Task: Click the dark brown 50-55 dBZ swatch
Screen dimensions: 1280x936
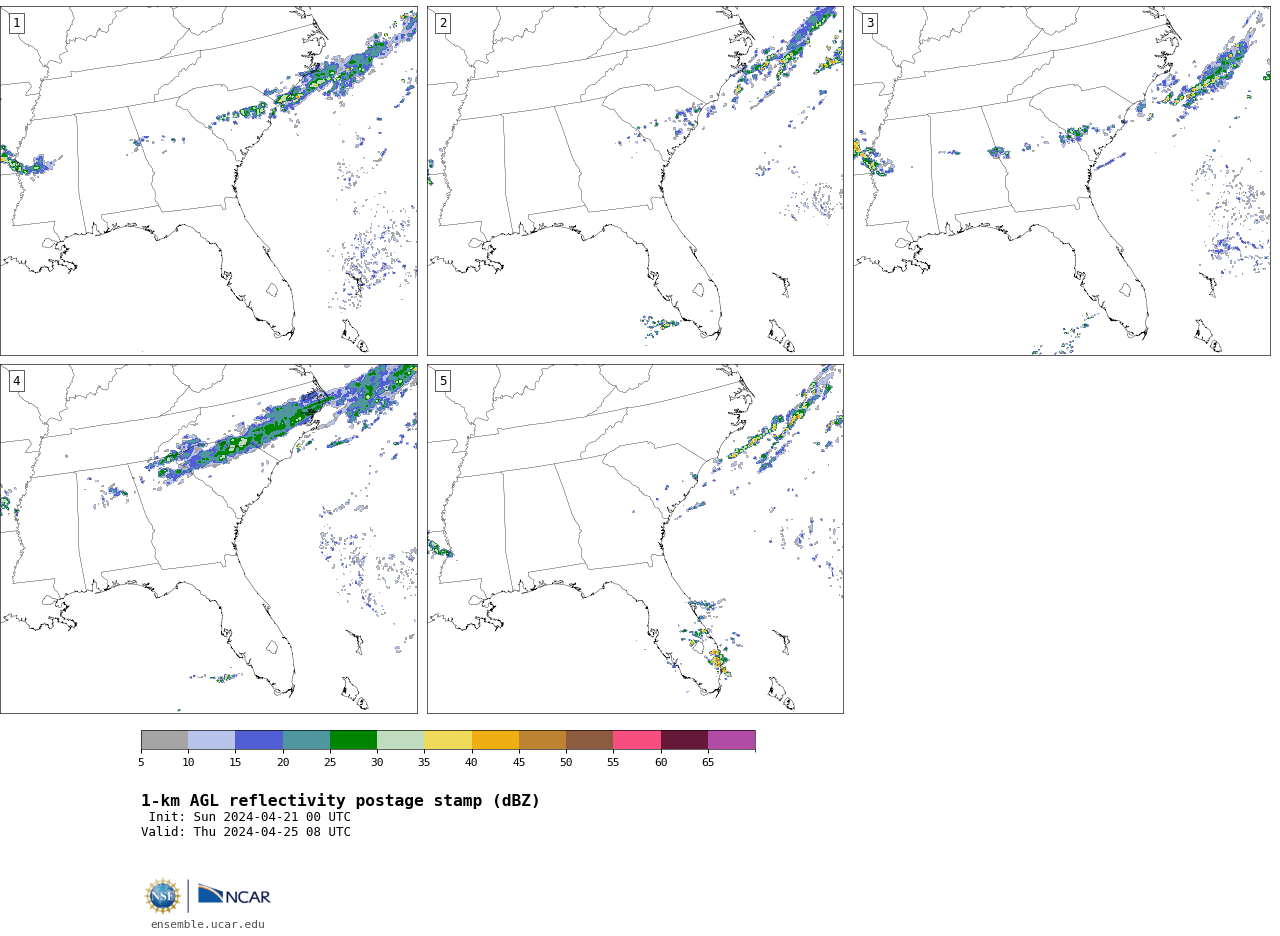Action: (x=589, y=740)
